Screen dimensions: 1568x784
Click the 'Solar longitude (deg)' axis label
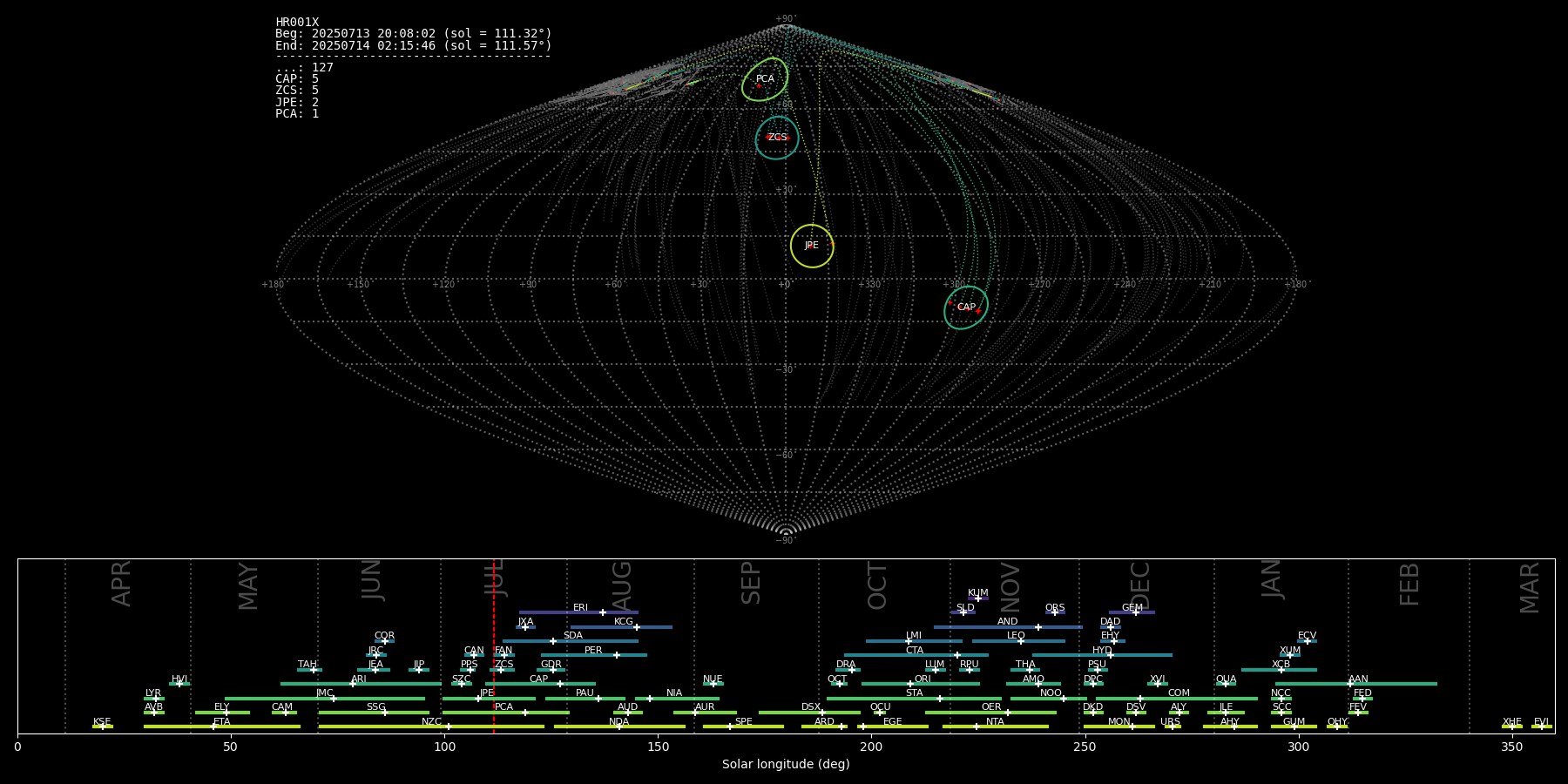click(x=786, y=764)
